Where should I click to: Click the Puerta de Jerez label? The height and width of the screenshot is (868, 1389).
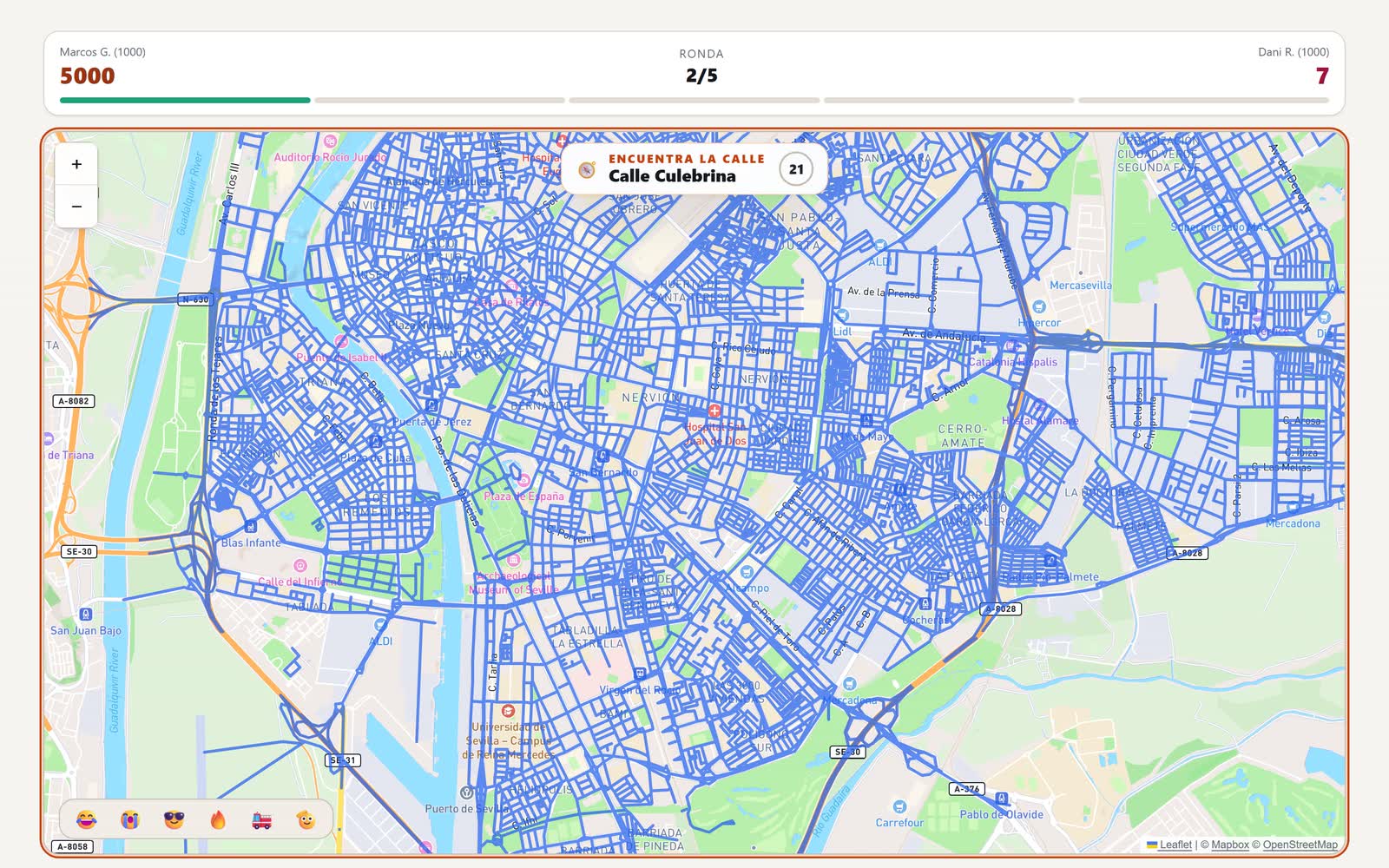432,422
